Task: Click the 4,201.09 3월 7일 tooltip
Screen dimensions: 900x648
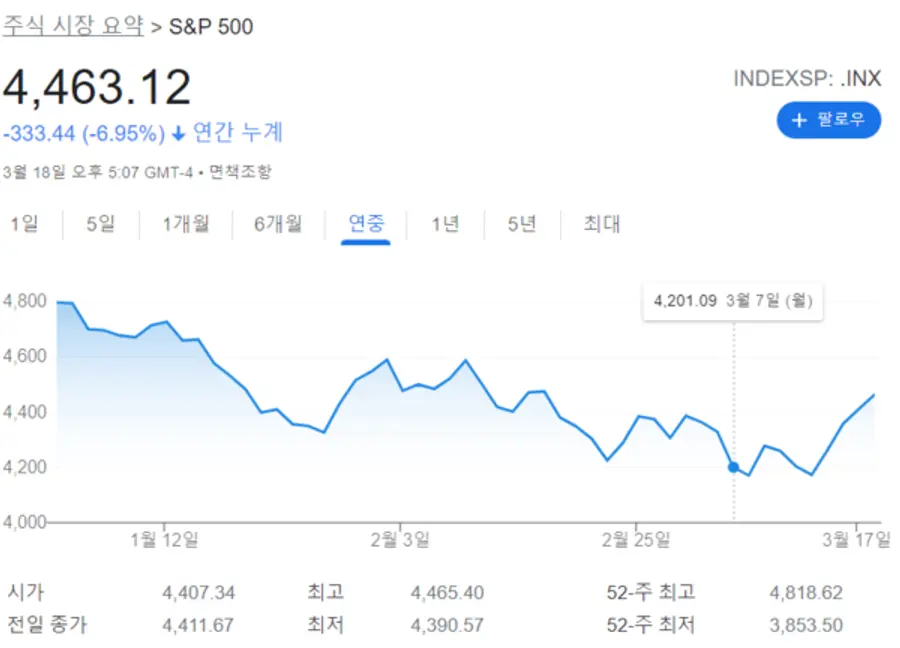Action: click(x=733, y=301)
